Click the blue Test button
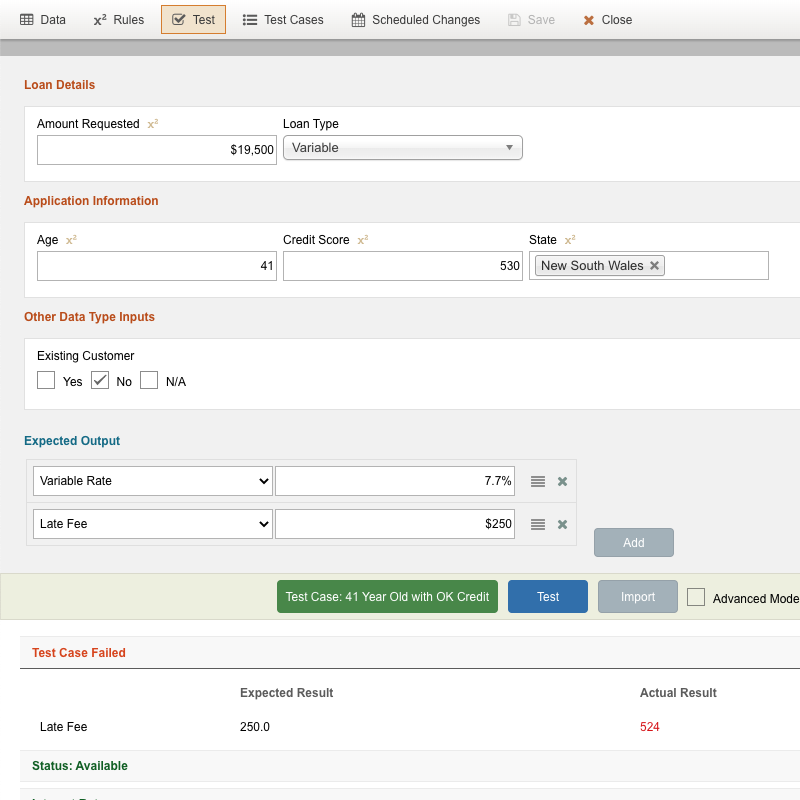Viewport: 800px width, 800px height. (548, 596)
